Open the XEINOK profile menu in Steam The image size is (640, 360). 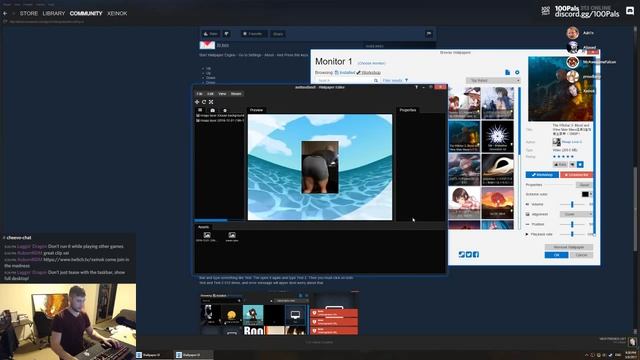[117, 13]
